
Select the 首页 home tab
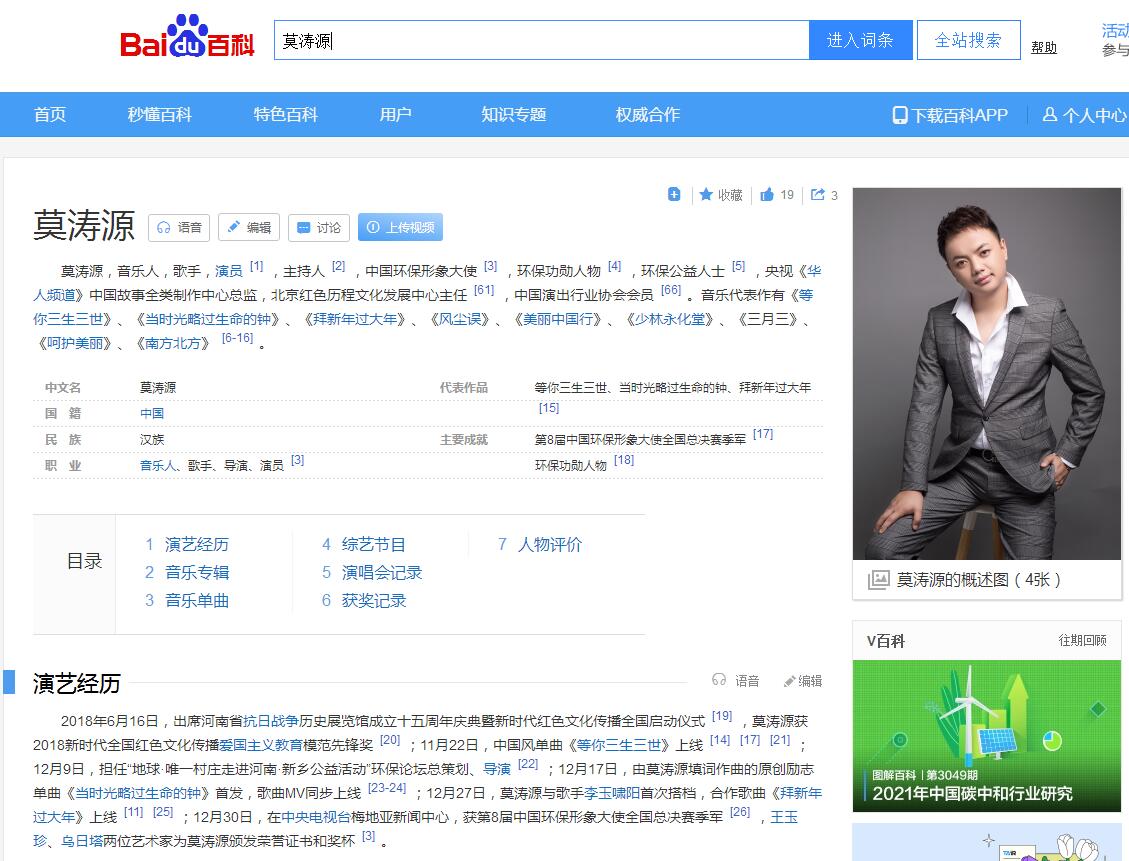point(50,115)
